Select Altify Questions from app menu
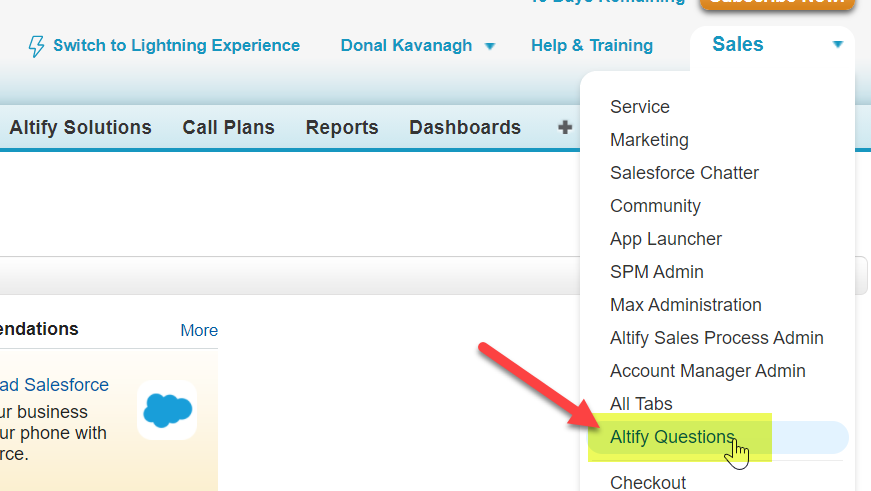 pos(672,437)
